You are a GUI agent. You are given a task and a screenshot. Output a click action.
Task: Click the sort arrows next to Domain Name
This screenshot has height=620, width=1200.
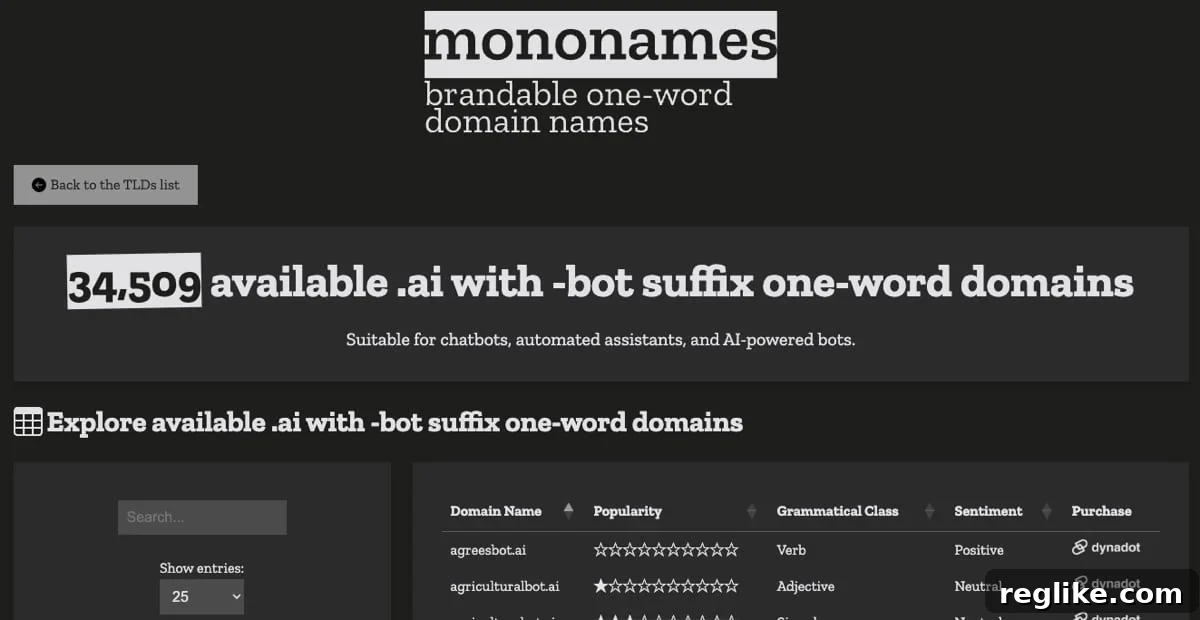[568, 511]
